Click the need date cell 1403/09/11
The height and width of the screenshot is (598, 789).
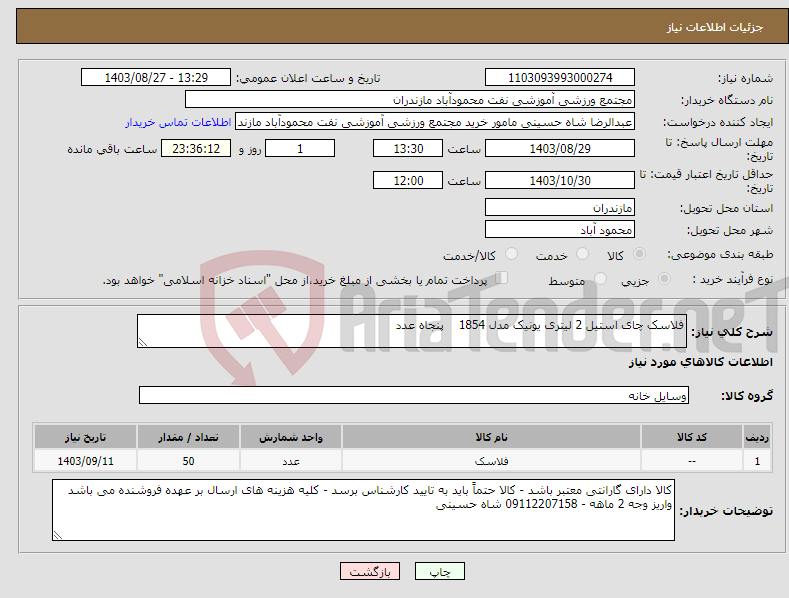pos(86,461)
